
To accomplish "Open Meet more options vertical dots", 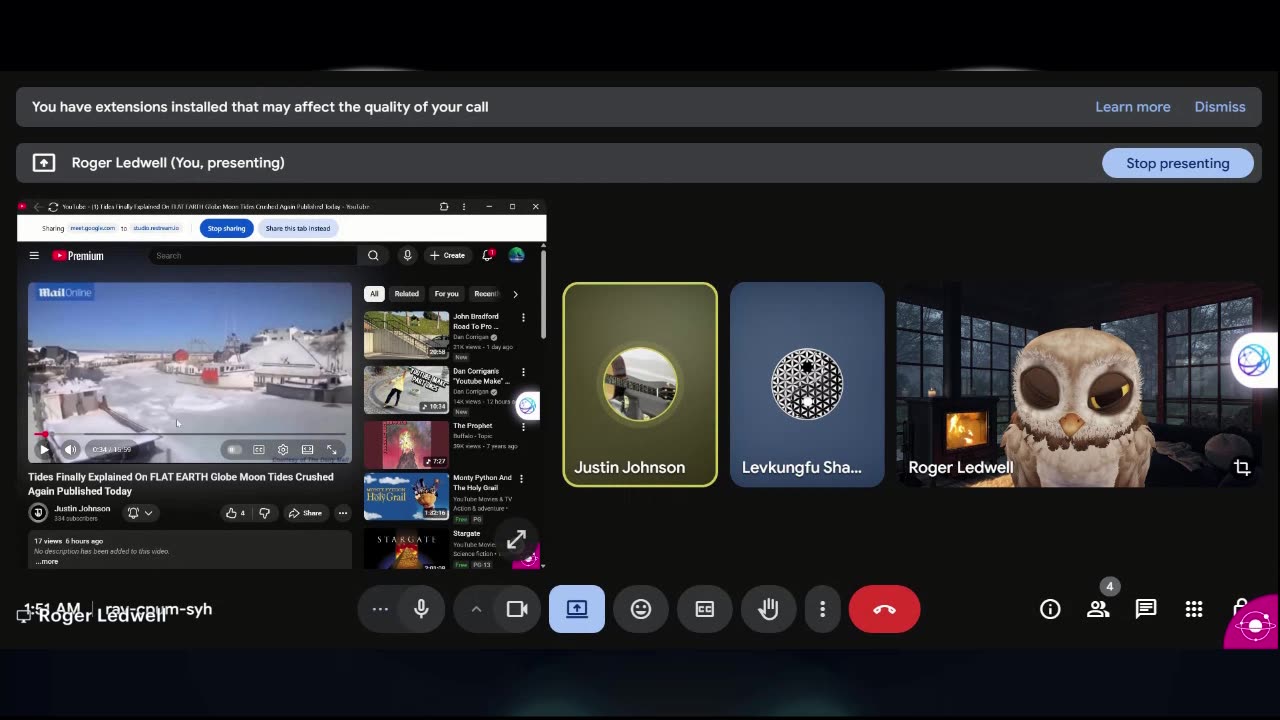I will pos(823,609).
